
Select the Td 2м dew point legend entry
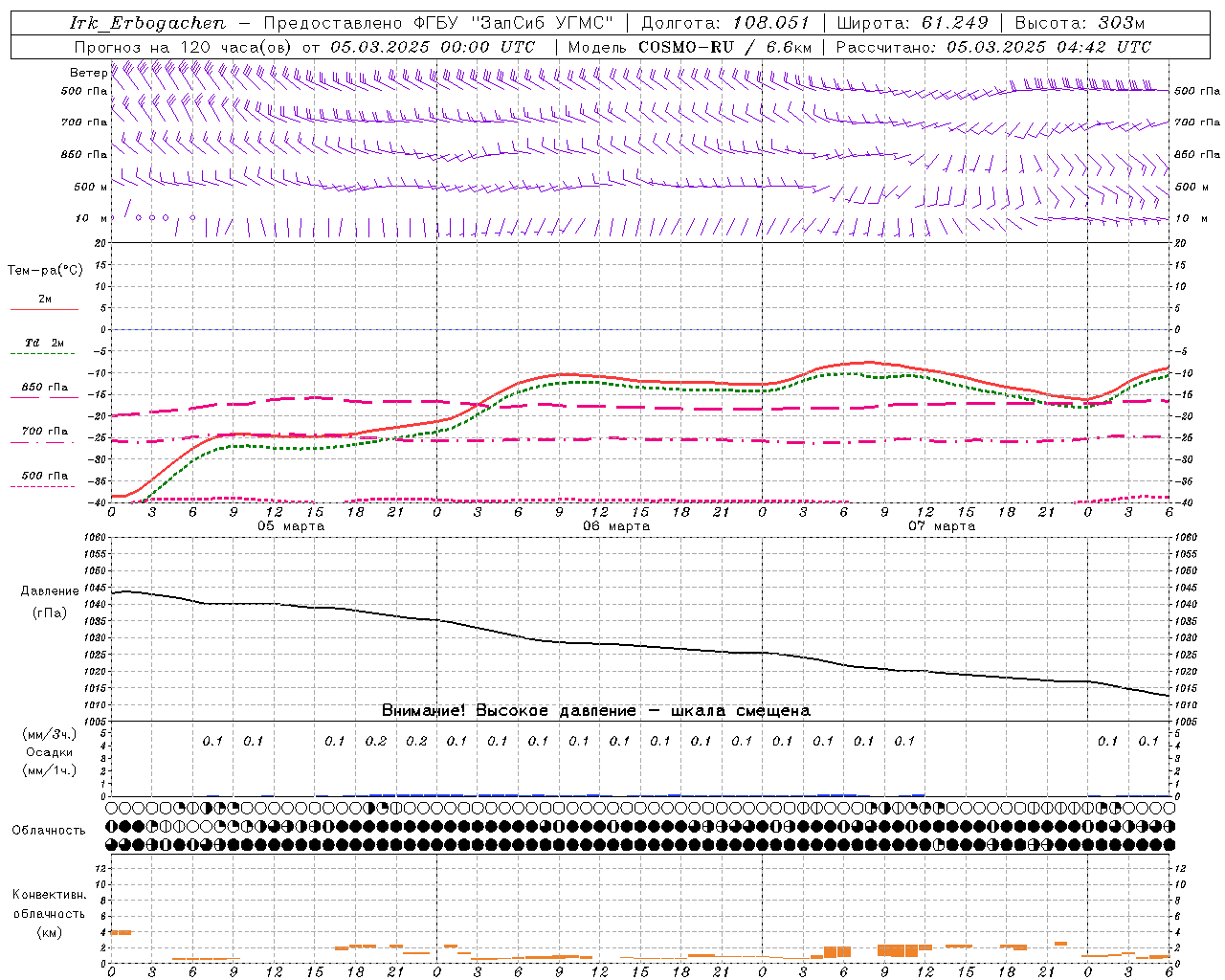pyautogui.click(x=44, y=343)
